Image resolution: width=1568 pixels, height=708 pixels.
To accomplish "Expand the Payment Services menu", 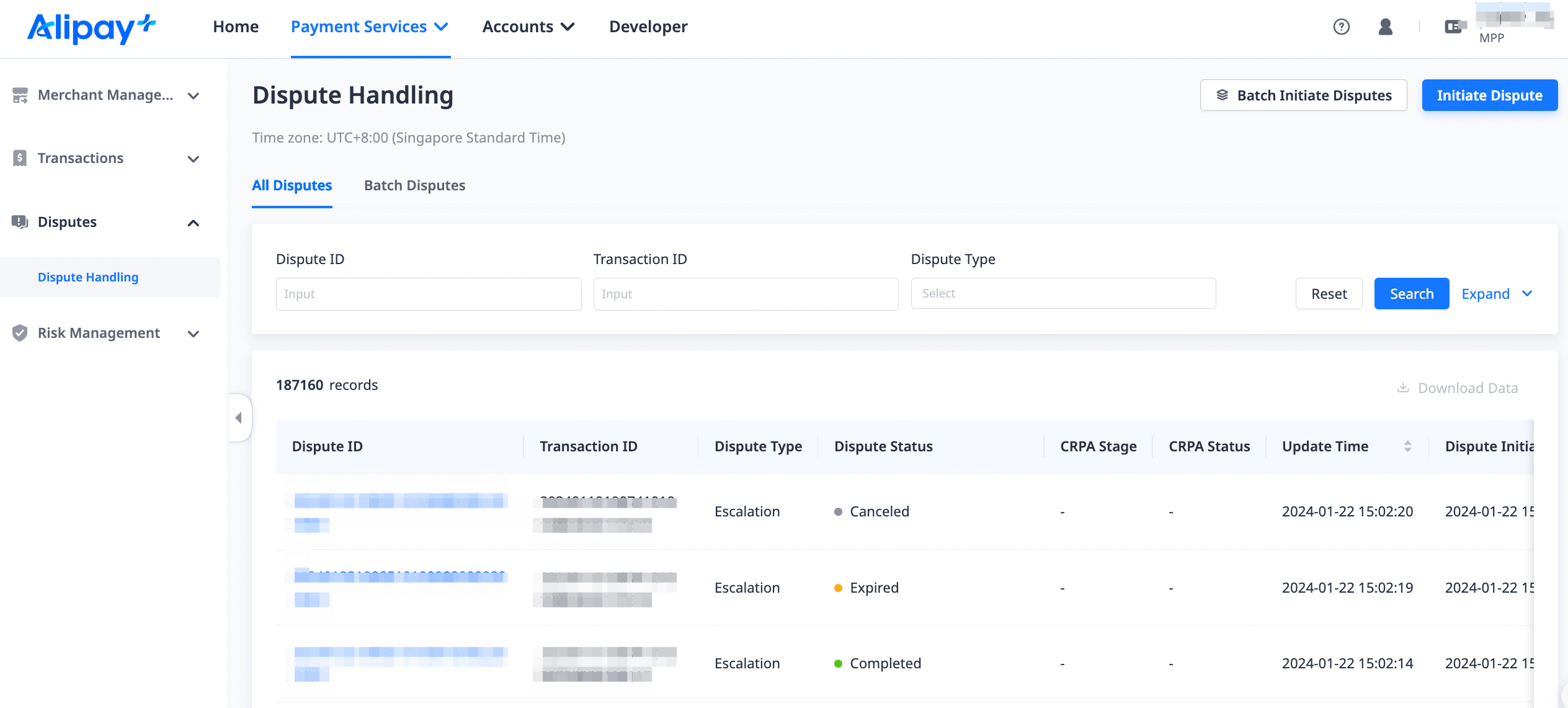I will (x=370, y=27).
